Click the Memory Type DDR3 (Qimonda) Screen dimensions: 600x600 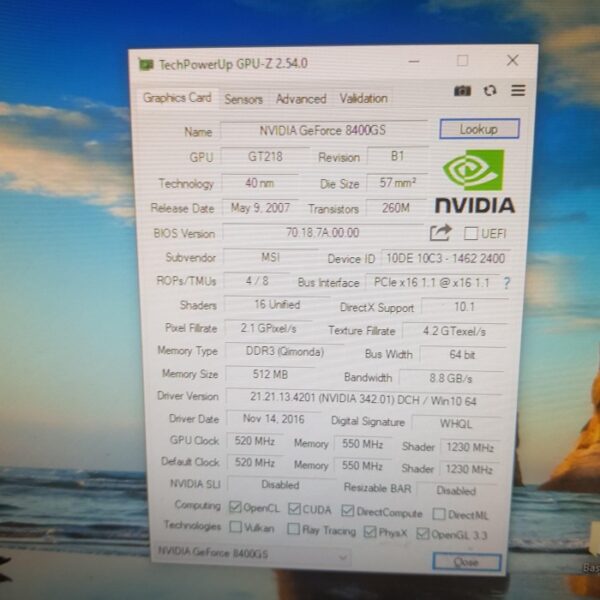click(284, 352)
